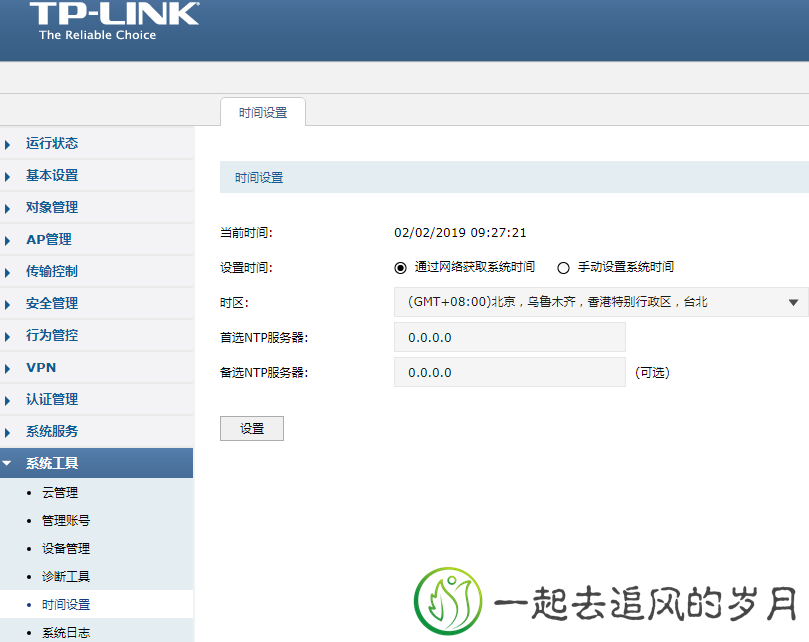Click the 首选NTP服务器 input field
809x642 pixels.
509,337
